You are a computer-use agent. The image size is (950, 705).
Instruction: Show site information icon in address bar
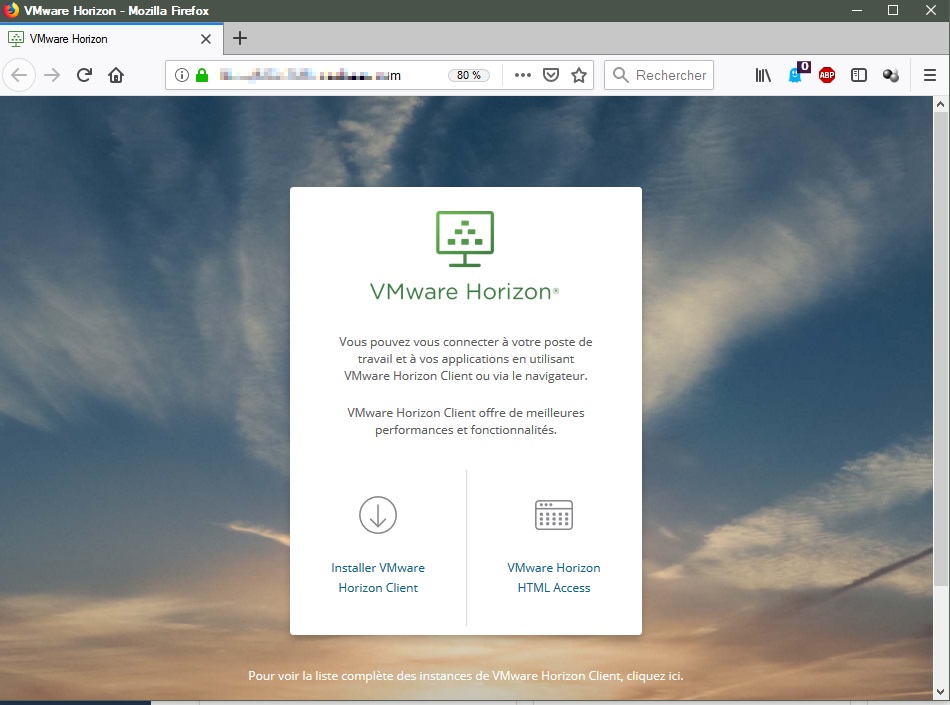point(181,75)
